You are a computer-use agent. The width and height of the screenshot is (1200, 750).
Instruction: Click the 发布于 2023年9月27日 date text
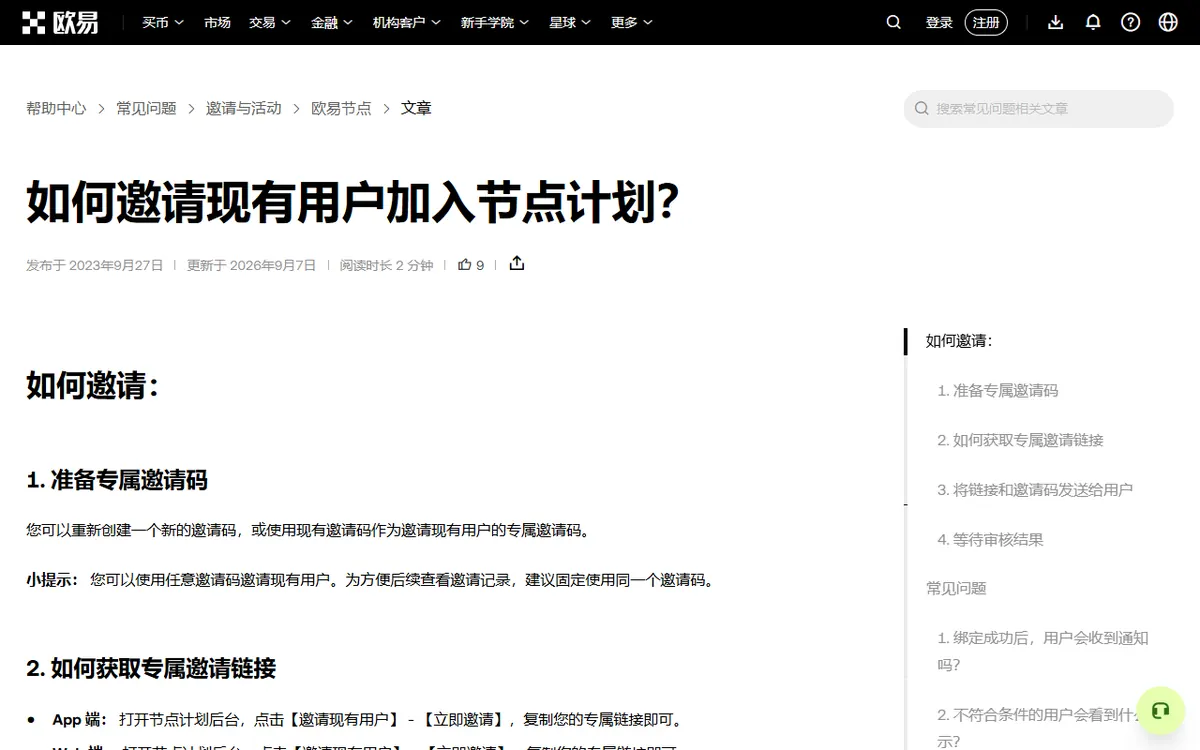pos(94,265)
